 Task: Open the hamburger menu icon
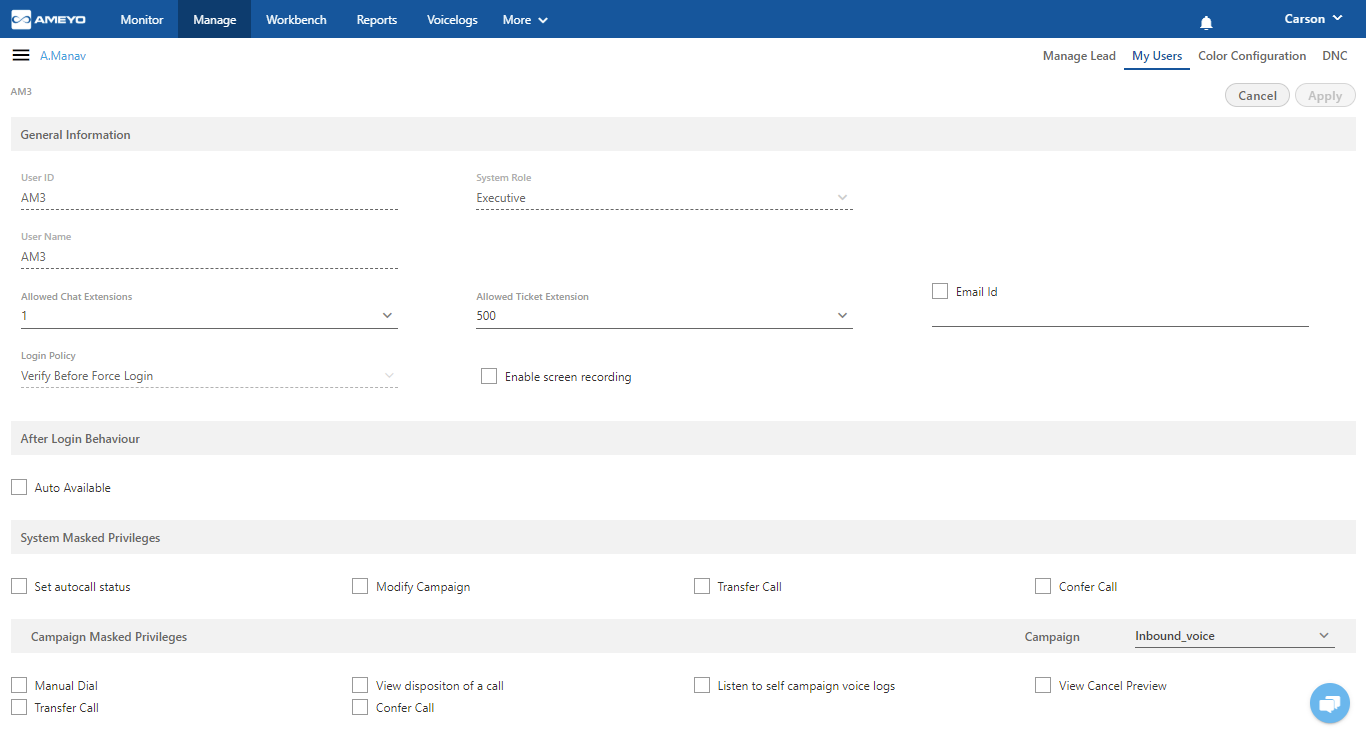[x=20, y=55]
